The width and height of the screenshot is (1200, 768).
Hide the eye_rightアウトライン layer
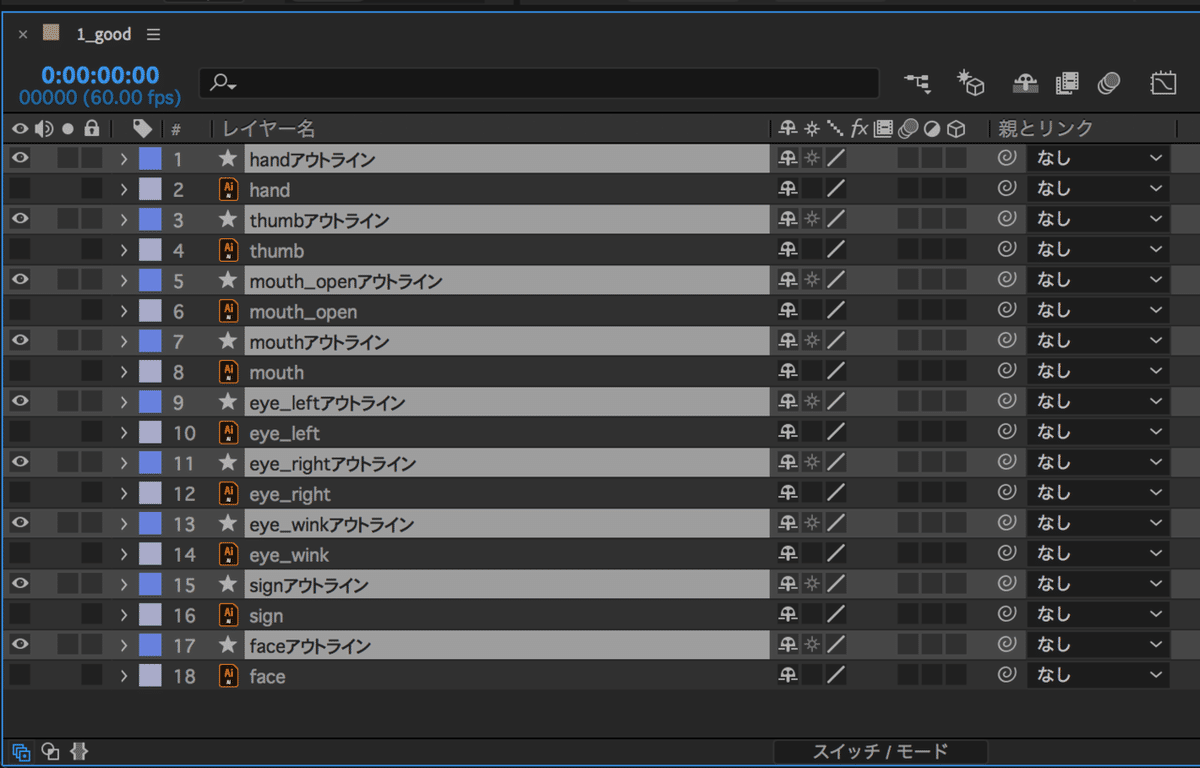20,463
